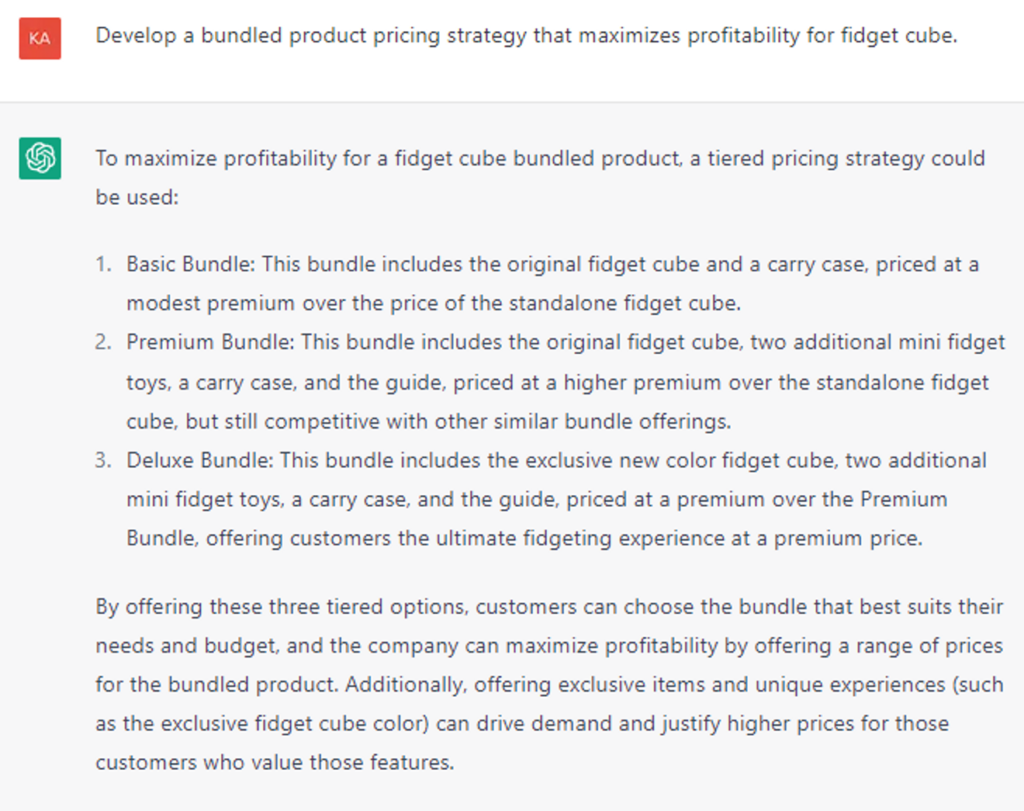Viewport: 1024px width, 811px height.
Task: Click list number 3 beside Deluxe Bundle
Action: coord(103,460)
